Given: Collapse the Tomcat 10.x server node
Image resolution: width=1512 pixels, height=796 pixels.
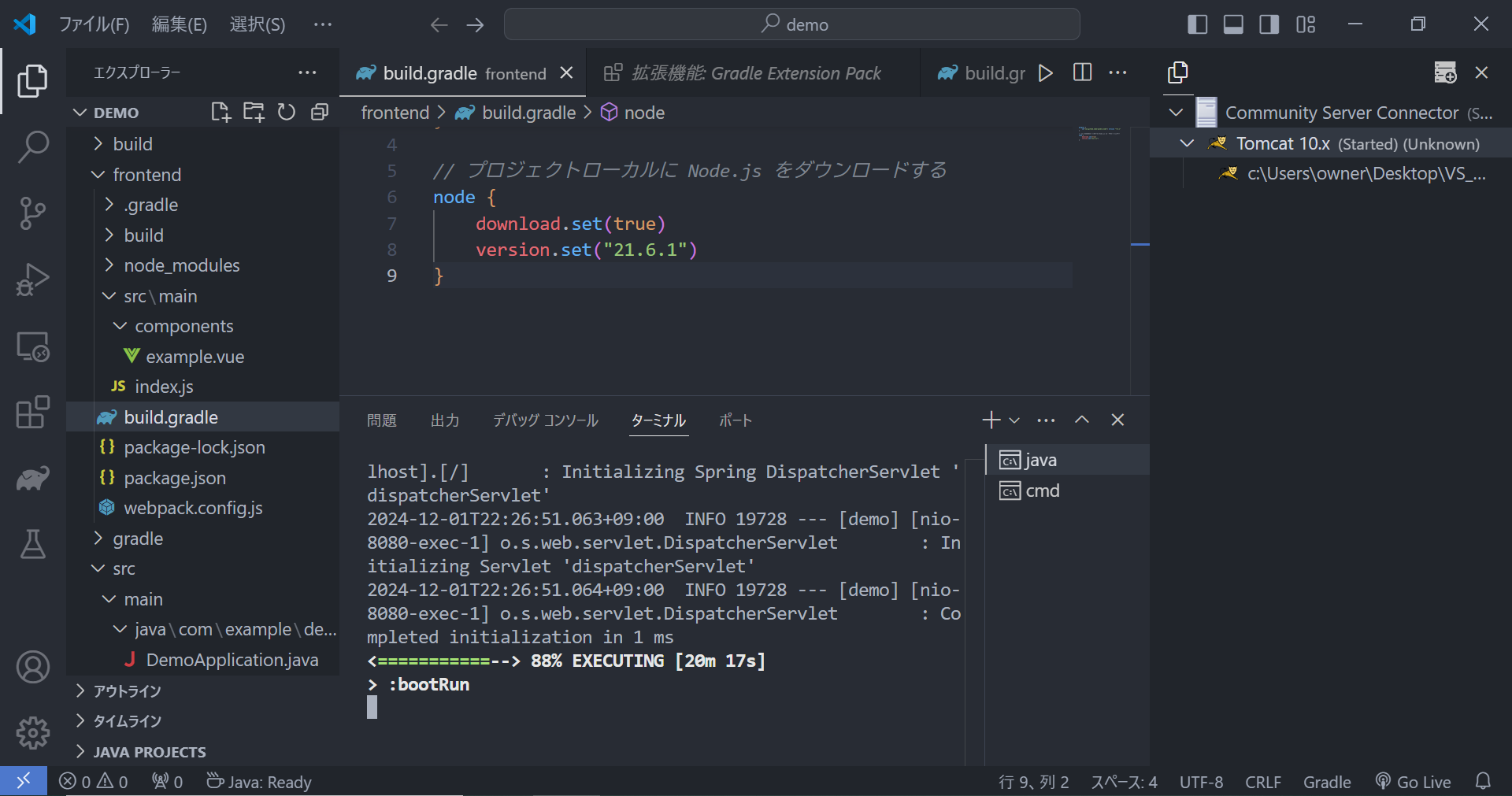Looking at the screenshot, I should (x=1187, y=144).
